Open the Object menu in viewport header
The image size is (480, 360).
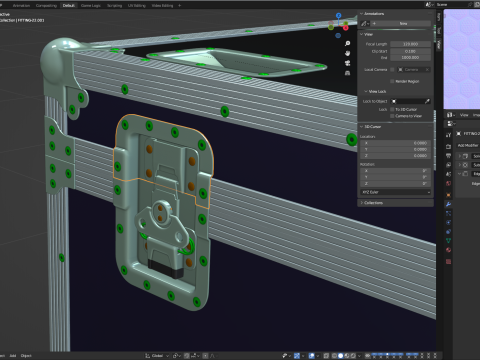(x=26, y=356)
